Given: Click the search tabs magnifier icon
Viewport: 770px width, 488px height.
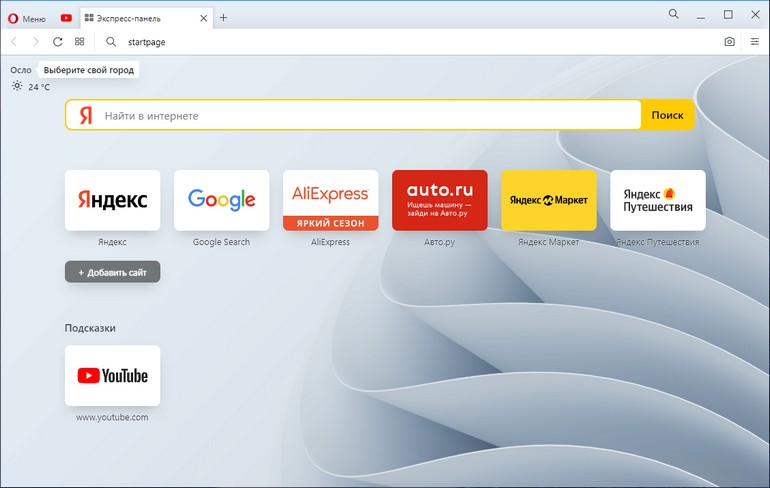Looking at the screenshot, I should 673,14.
